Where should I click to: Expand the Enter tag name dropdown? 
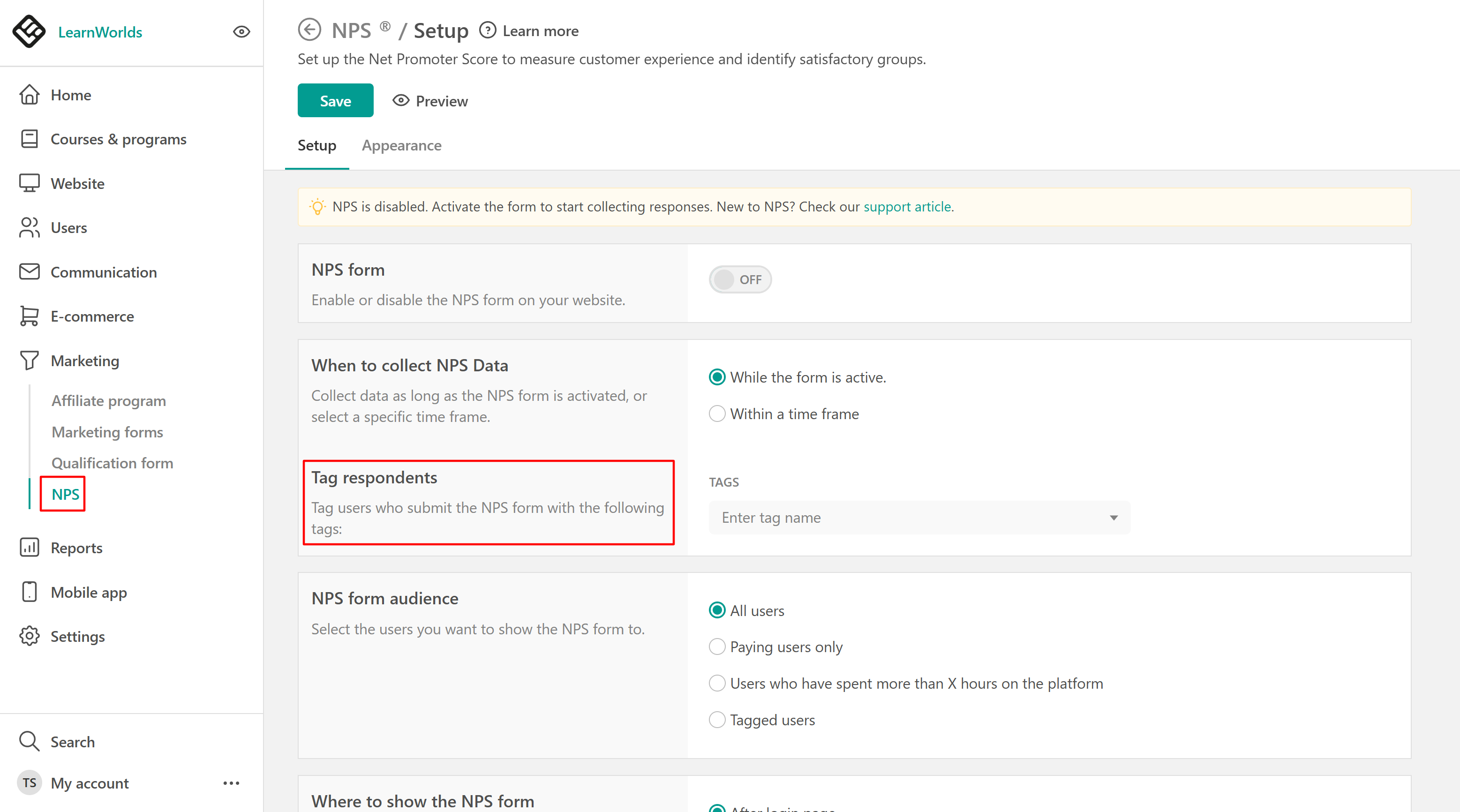click(1113, 518)
